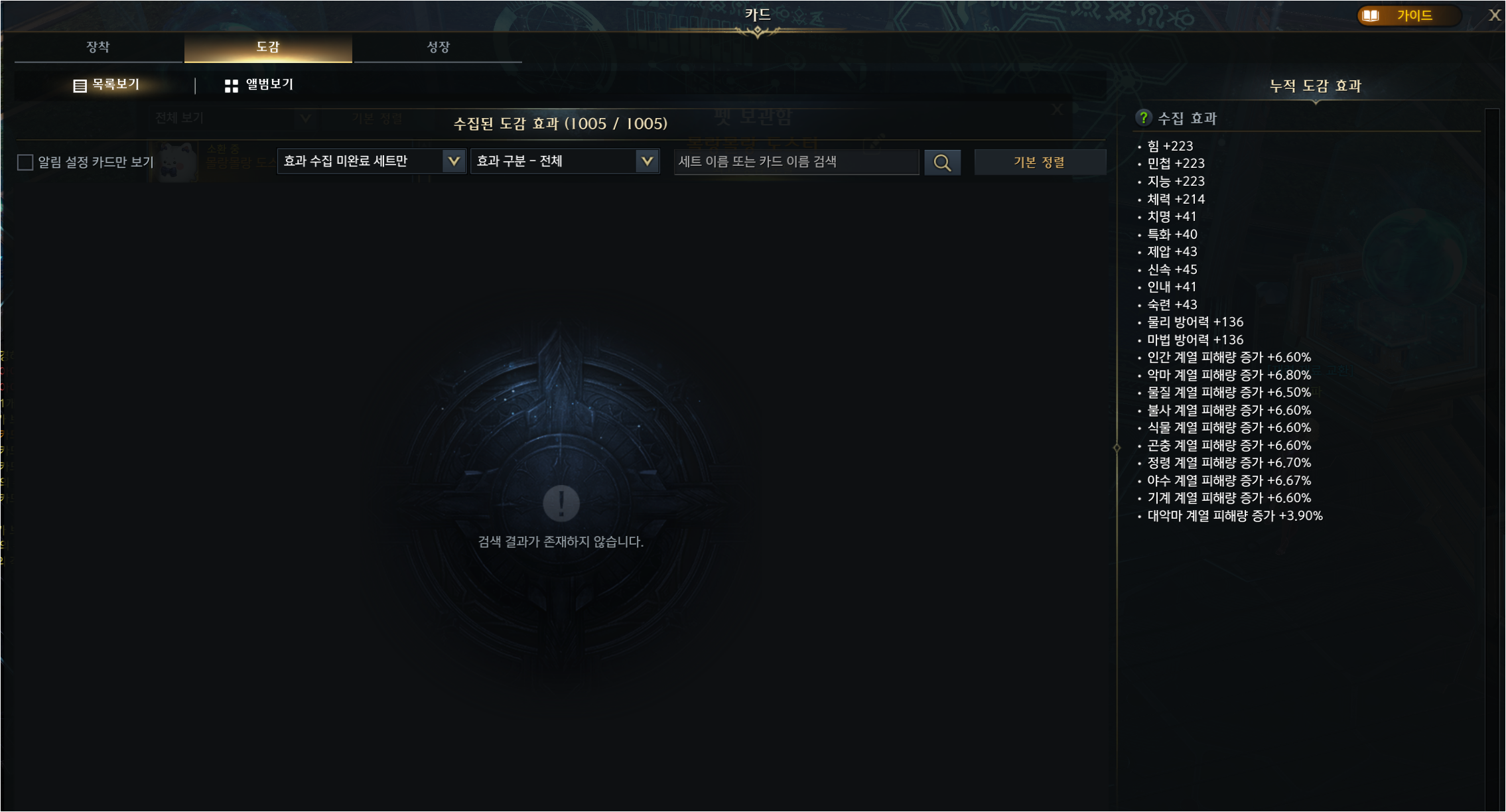The width and height of the screenshot is (1506, 812).
Task: Click the album grid icon beside 앨범보기
Action: point(231,86)
